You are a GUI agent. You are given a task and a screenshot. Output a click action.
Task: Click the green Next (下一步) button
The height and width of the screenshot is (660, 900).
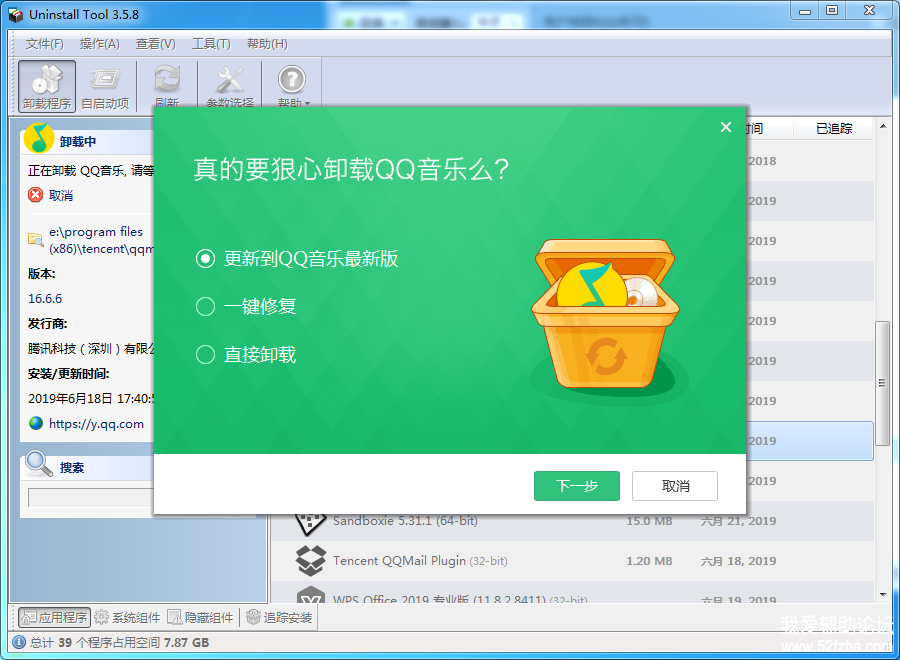click(577, 486)
